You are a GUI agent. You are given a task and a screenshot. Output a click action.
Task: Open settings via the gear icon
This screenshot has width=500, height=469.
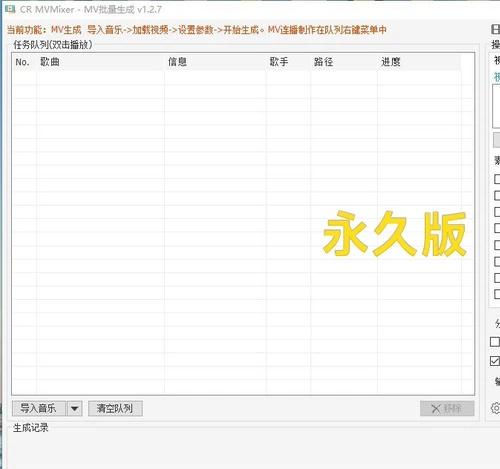(x=496, y=408)
